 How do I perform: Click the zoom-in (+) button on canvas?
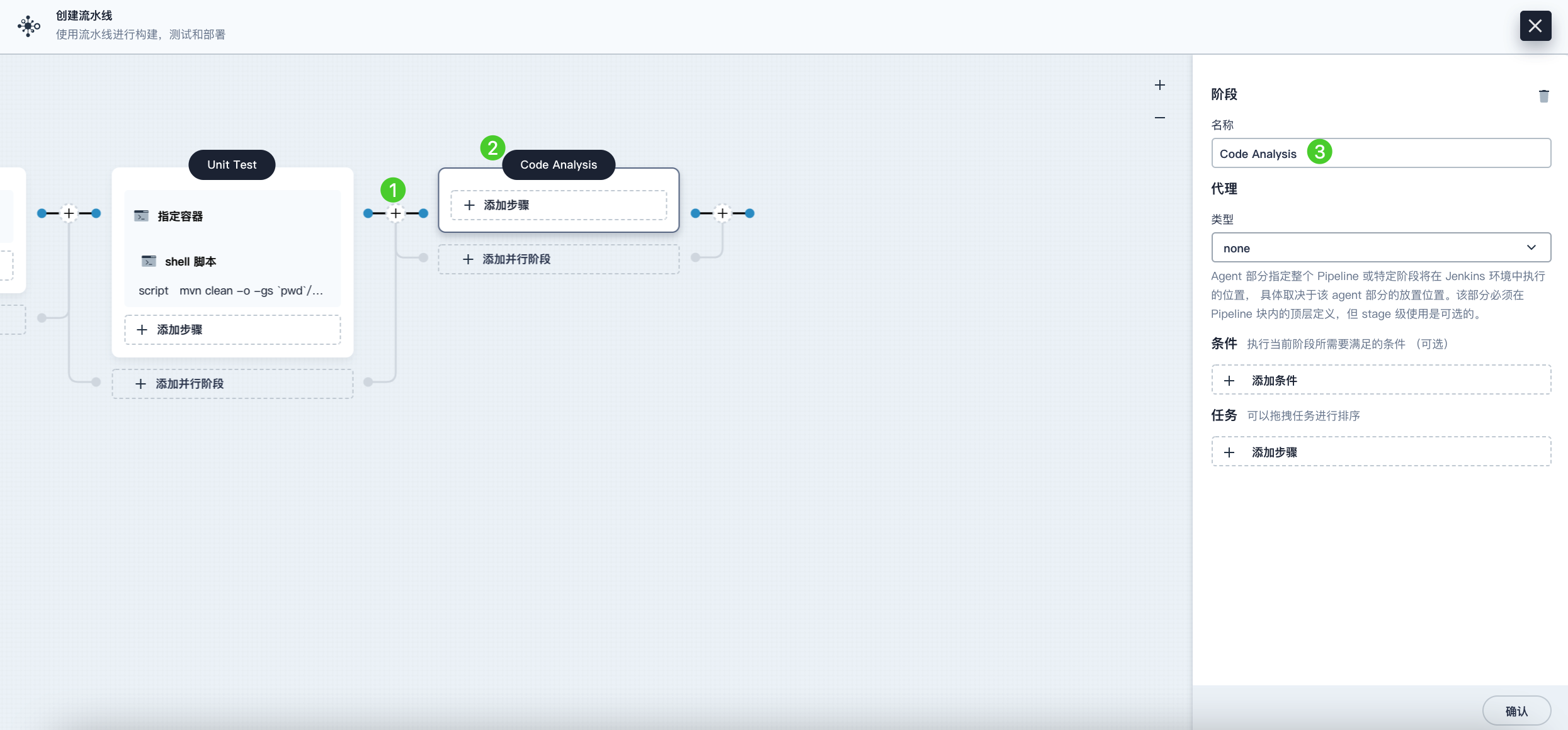[1160, 85]
